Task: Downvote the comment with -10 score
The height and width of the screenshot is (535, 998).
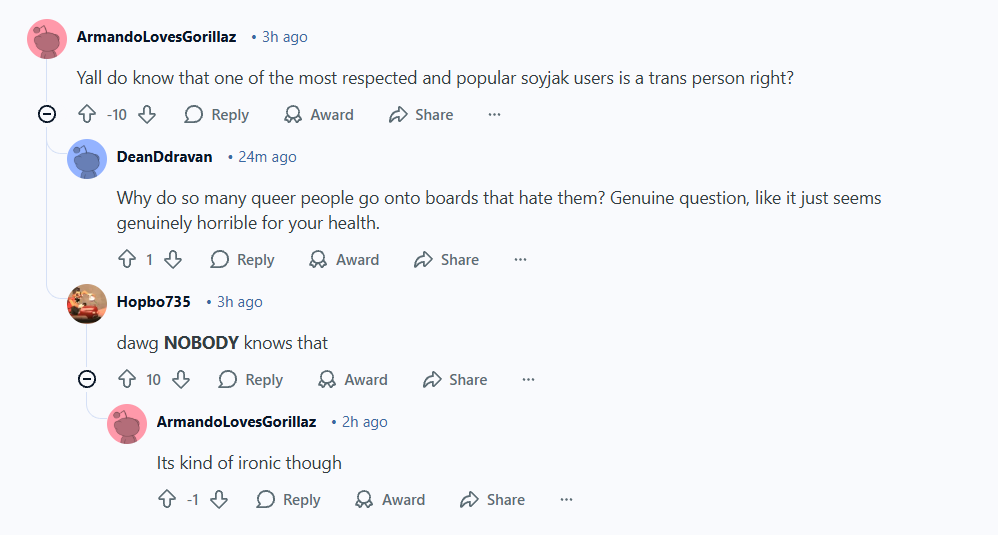Action: tap(147, 115)
